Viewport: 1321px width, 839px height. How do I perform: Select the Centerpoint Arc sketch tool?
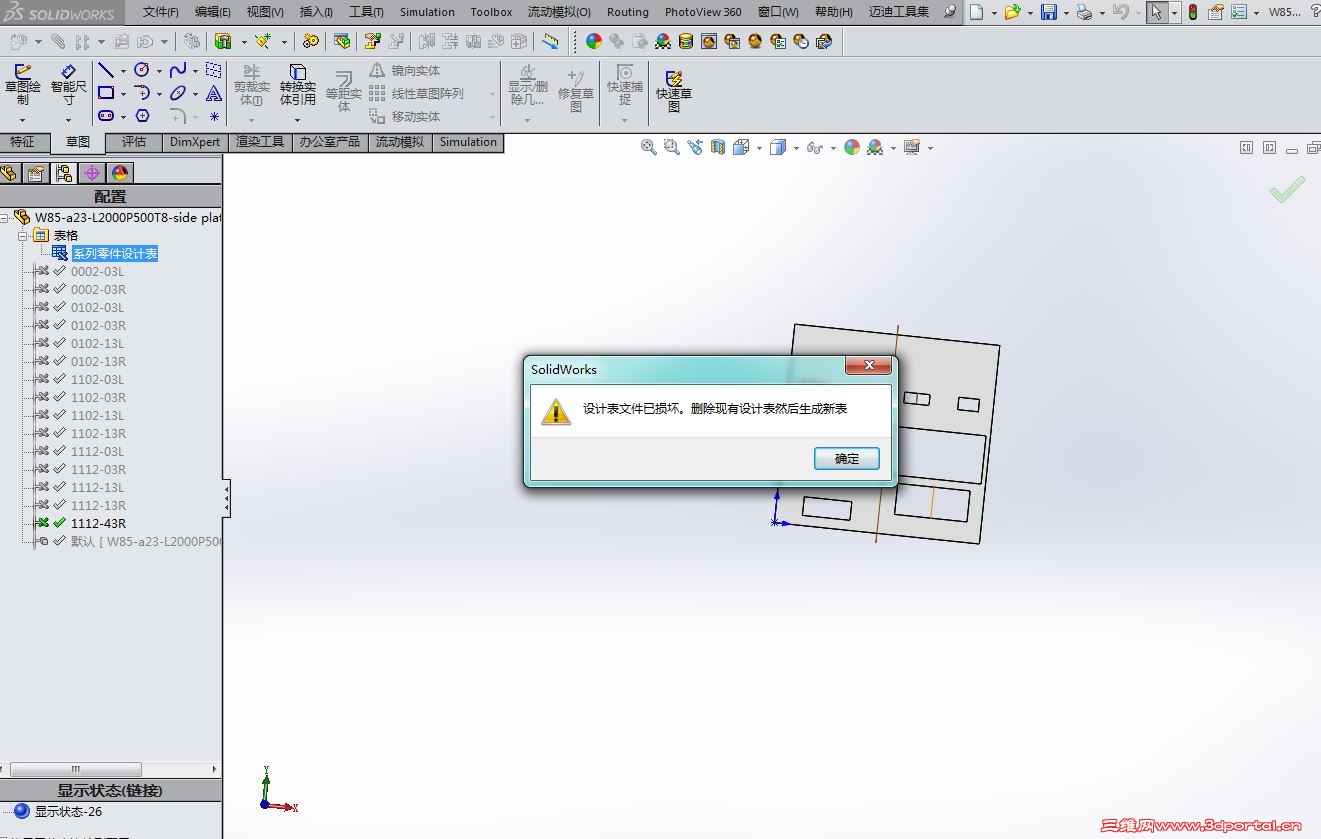142,93
